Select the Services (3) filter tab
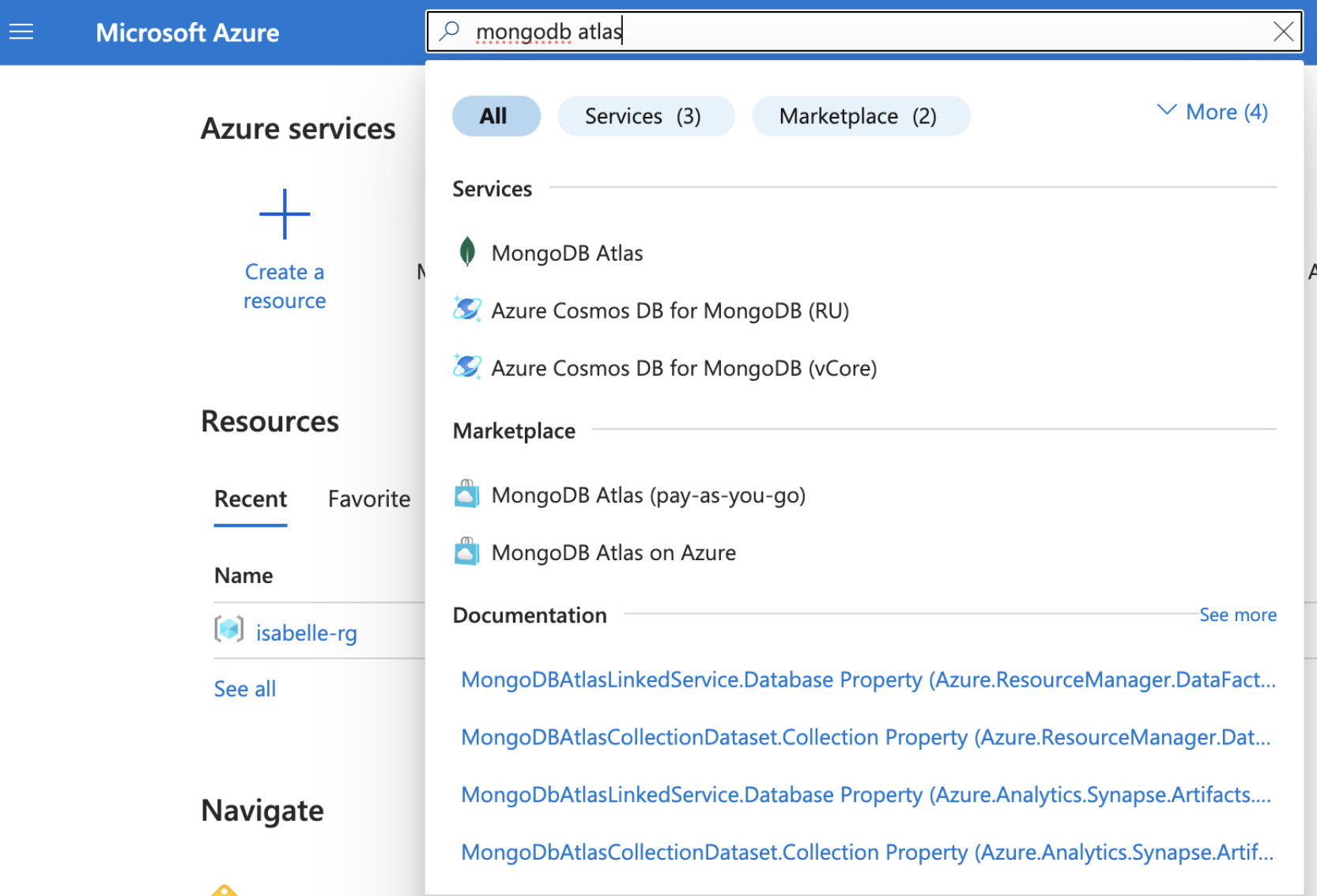The image size is (1317, 896). (645, 115)
